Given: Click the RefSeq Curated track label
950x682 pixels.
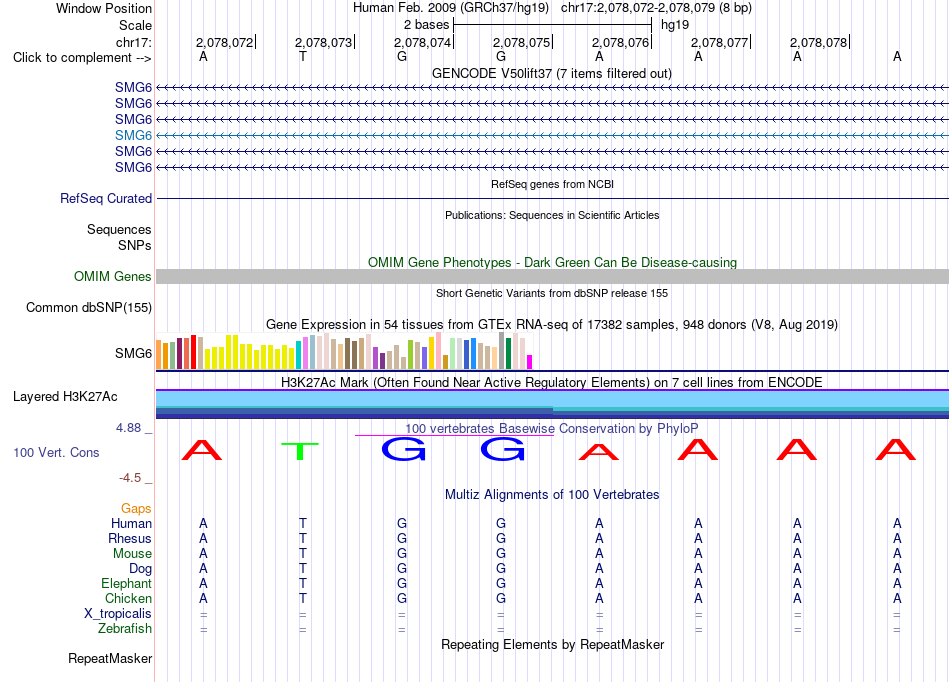Looking at the screenshot, I should (x=106, y=199).
